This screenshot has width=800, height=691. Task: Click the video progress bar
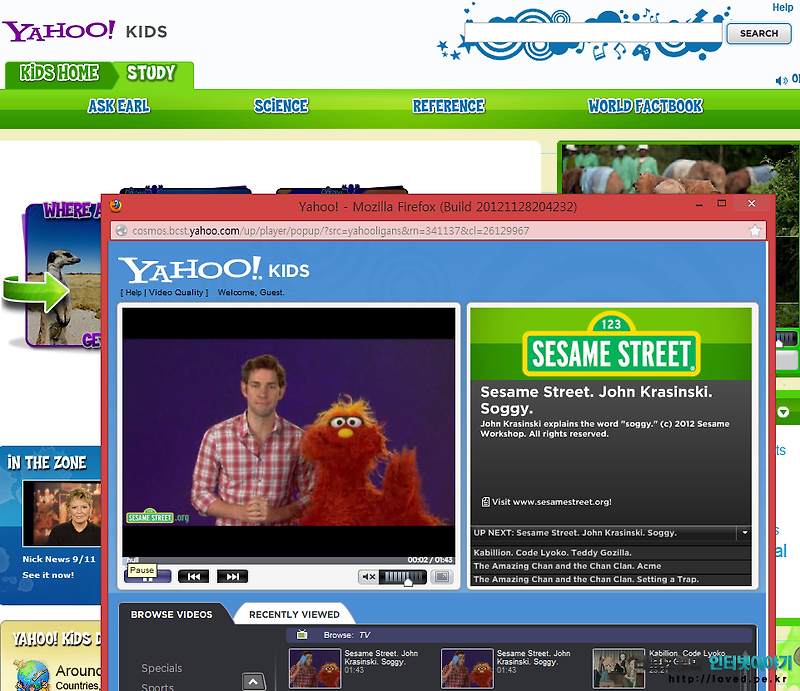coord(288,560)
